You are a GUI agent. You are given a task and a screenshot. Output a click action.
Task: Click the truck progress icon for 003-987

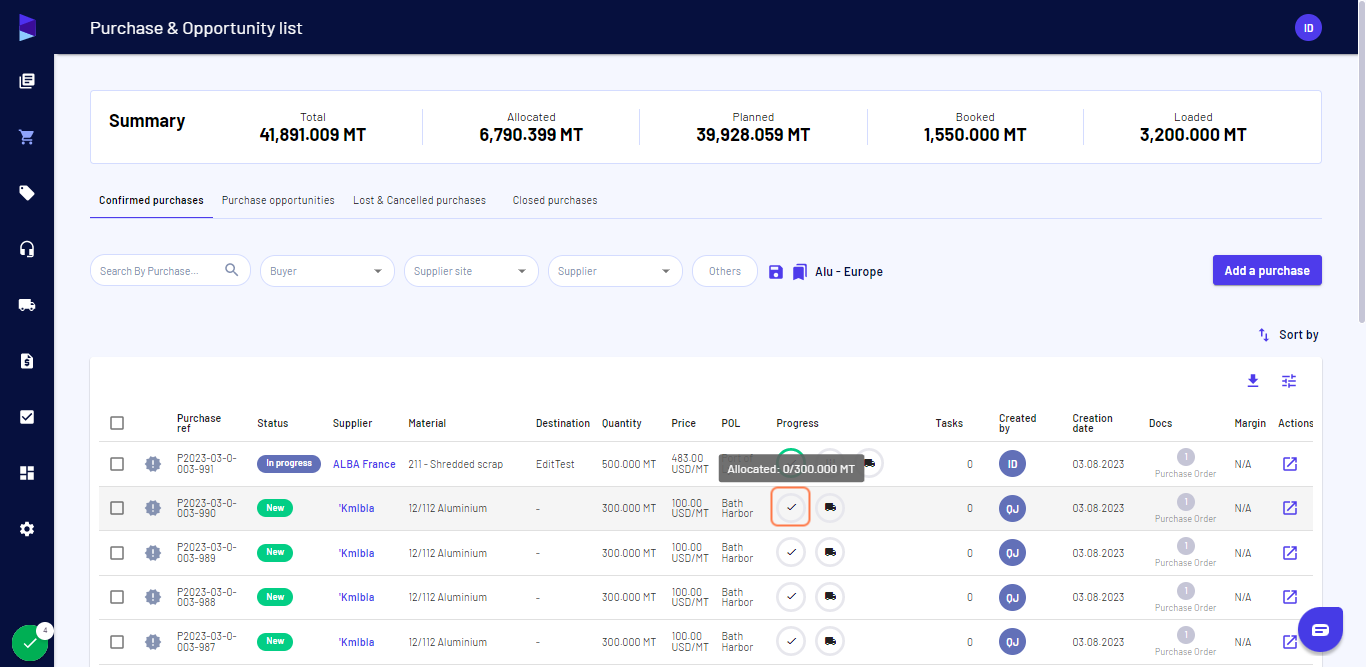(x=830, y=641)
